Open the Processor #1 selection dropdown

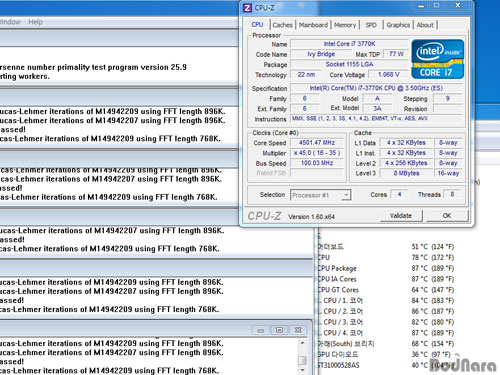321,195
